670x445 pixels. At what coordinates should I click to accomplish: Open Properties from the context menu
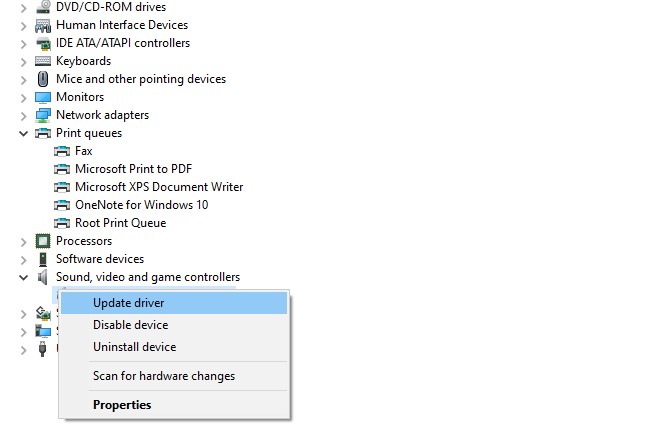[x=122, y=405]
